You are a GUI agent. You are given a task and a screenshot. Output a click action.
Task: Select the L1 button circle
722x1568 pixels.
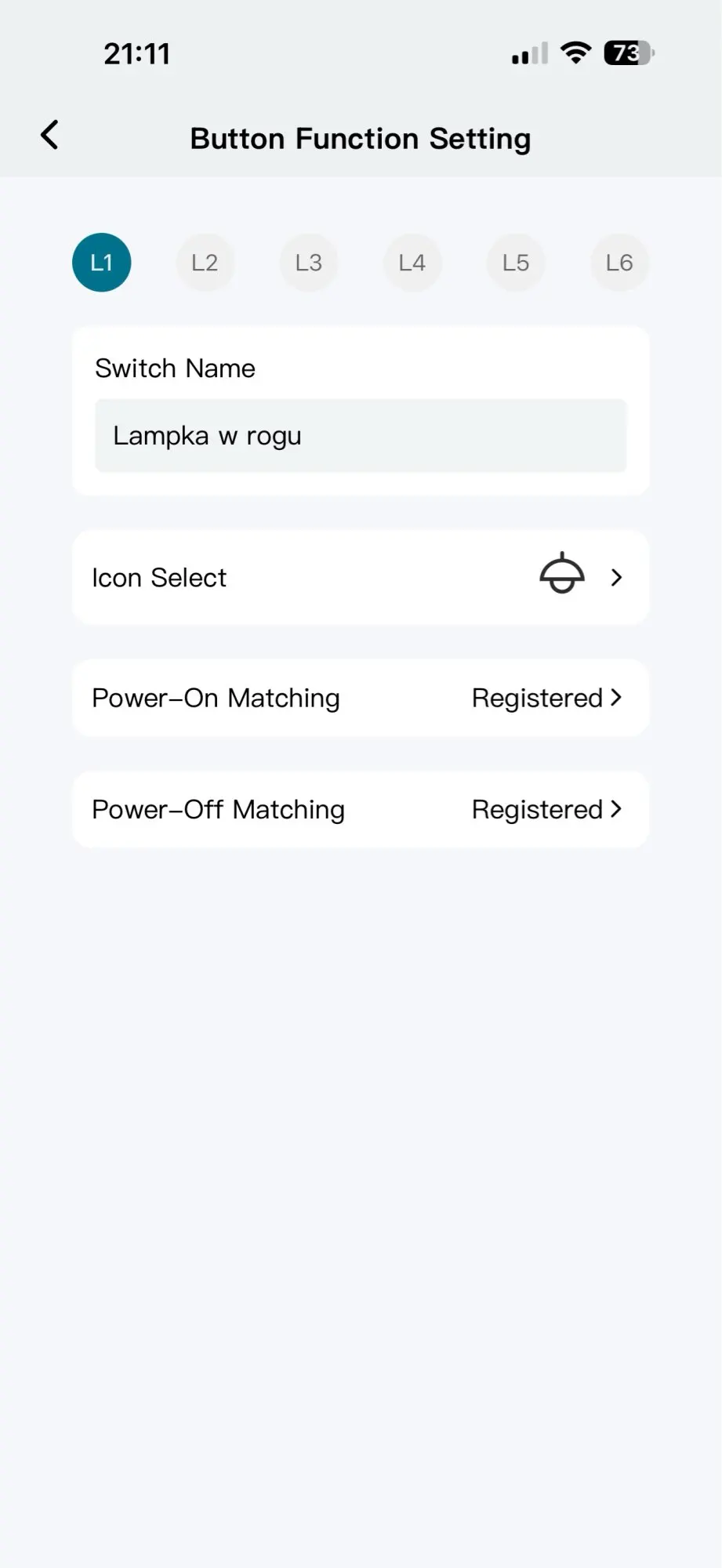pos(102,263)
